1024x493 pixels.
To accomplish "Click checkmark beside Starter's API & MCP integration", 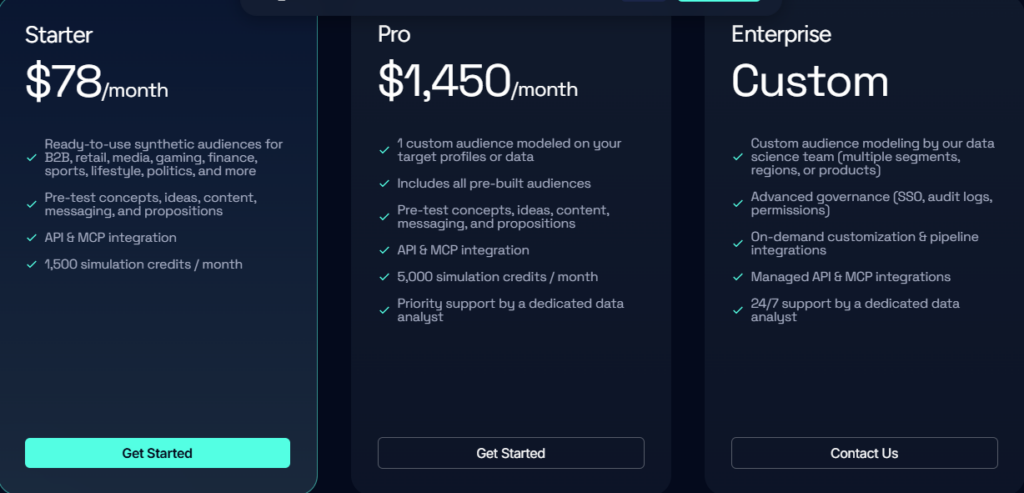I will pos(31,238).
